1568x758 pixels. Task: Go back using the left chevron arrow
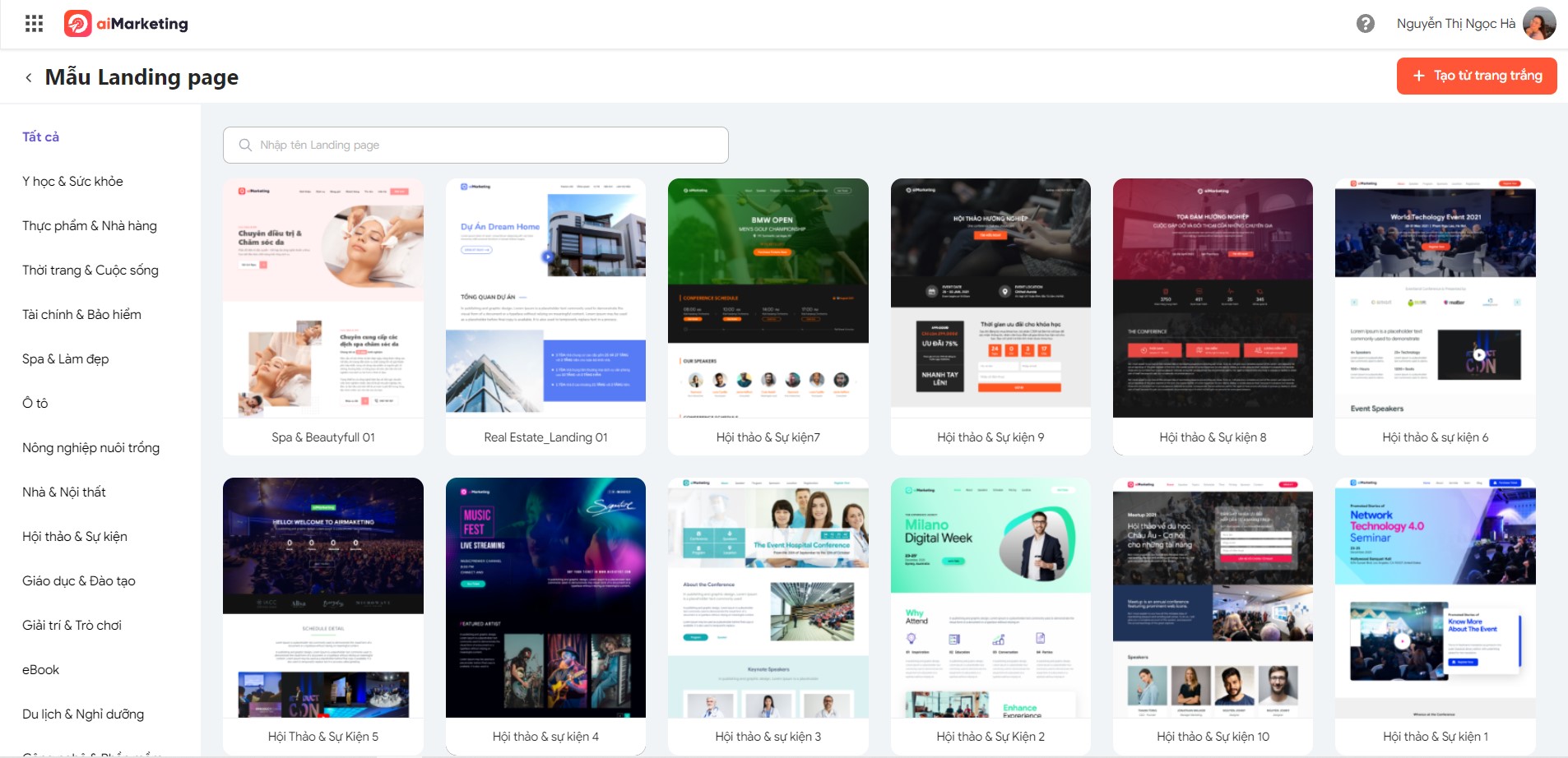[x=29, y=78]
